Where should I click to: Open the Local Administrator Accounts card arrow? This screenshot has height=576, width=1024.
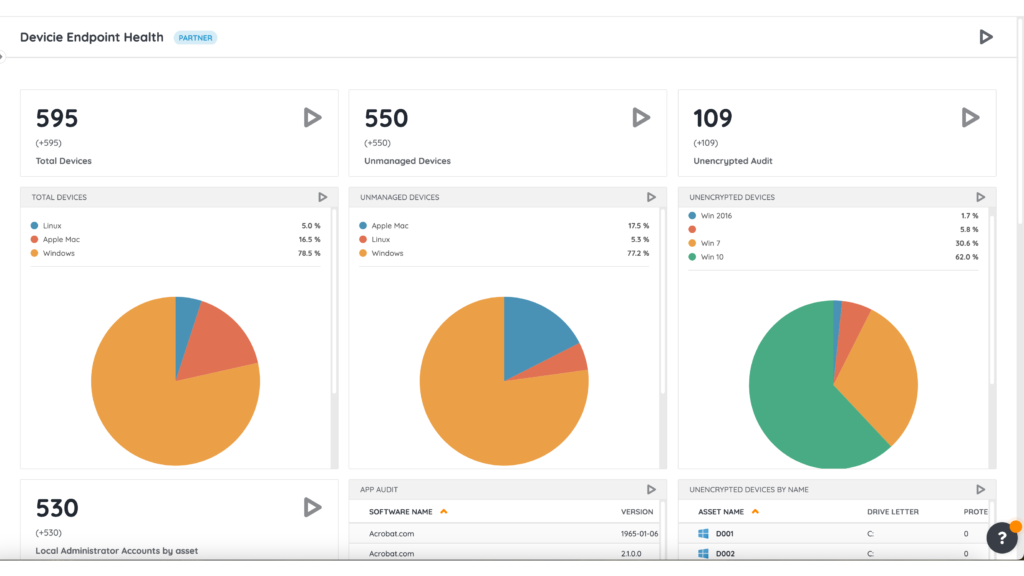312,507
